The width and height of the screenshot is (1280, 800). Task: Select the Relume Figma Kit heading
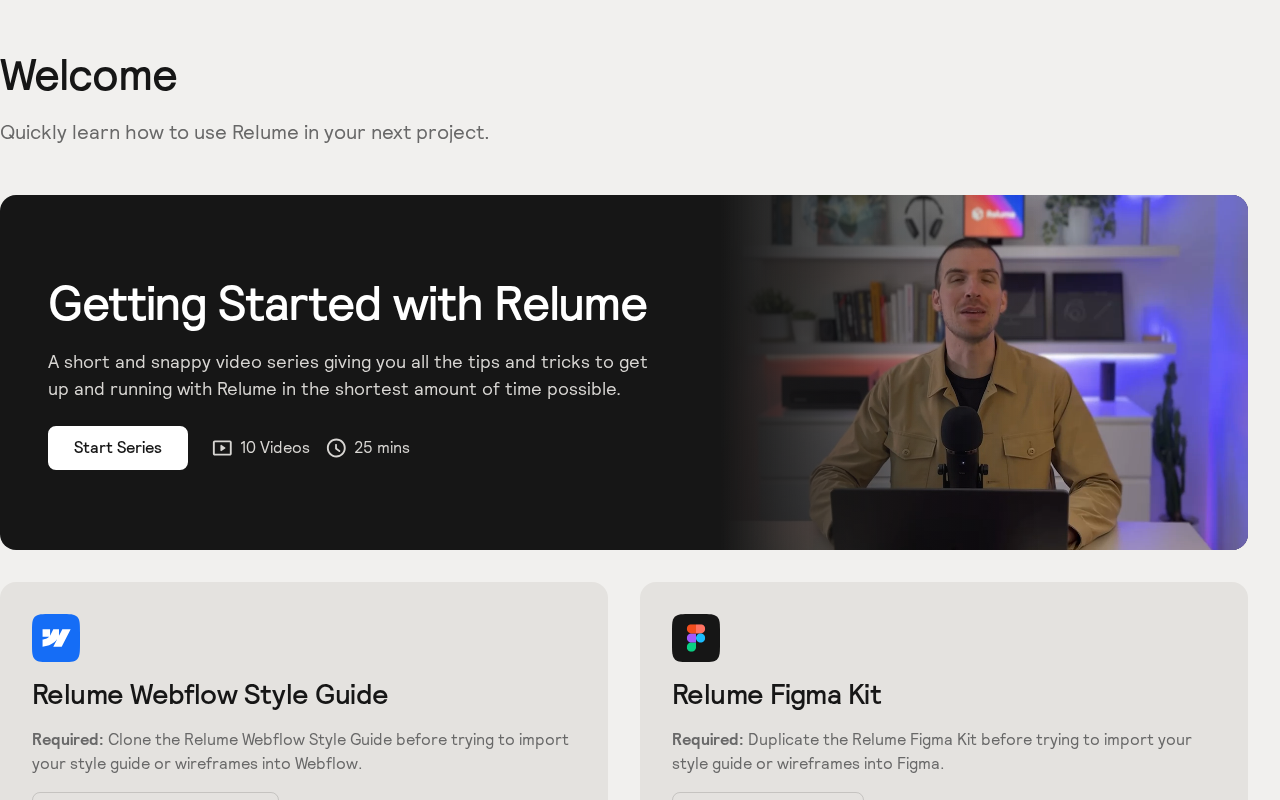coord(776,694)
